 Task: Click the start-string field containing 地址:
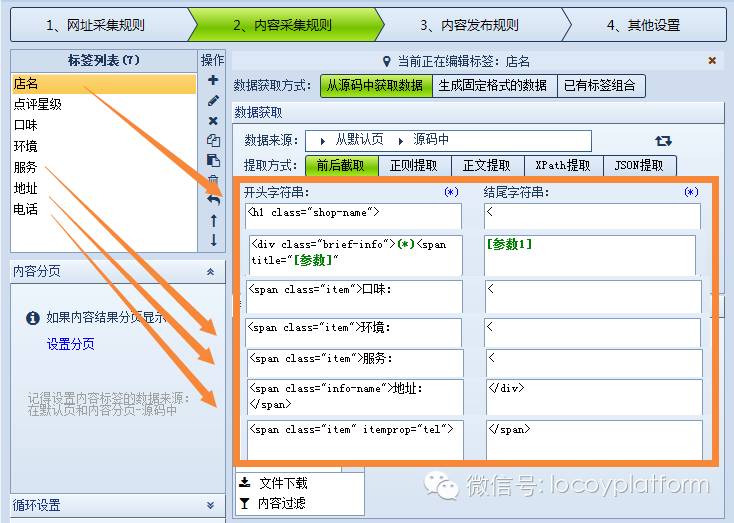click(355, 398)
